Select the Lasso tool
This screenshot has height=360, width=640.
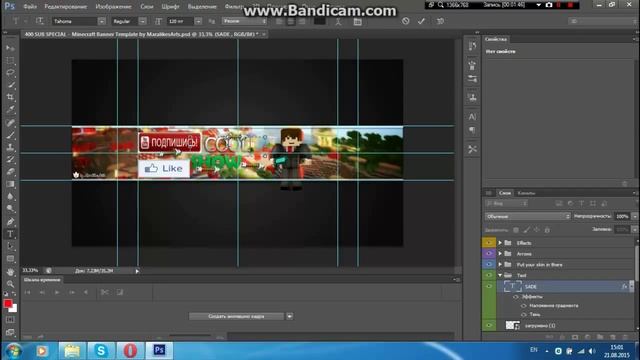10,73
